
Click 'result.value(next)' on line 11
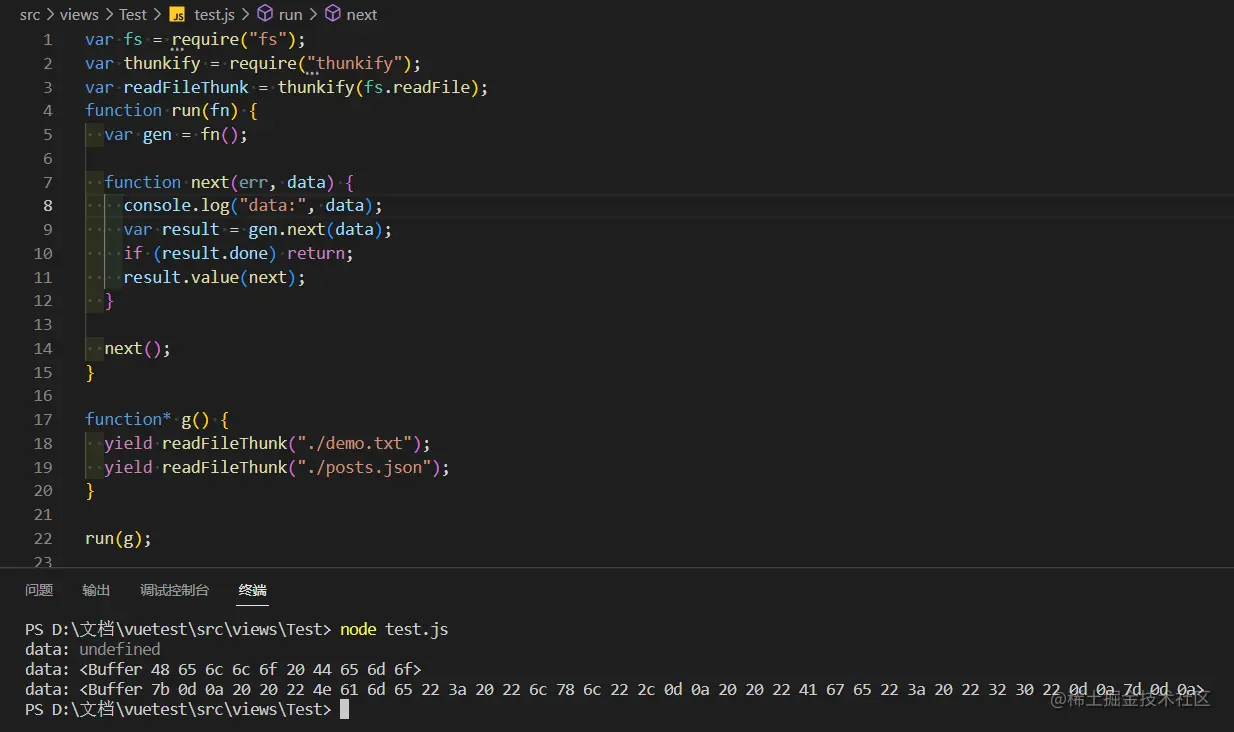click(x=210, y=278)
